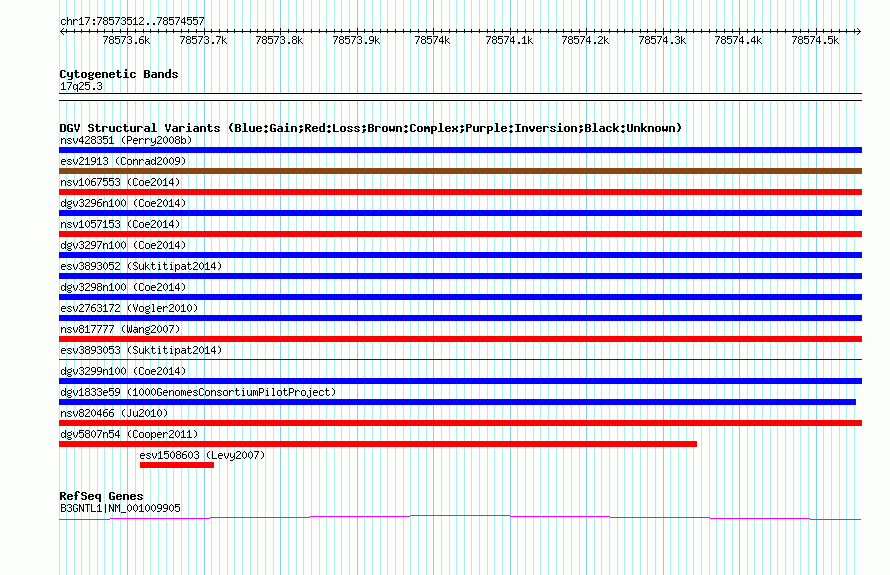
Task: Click dgv3296n100 (Coe2014) label
Action: coord(123,203)
